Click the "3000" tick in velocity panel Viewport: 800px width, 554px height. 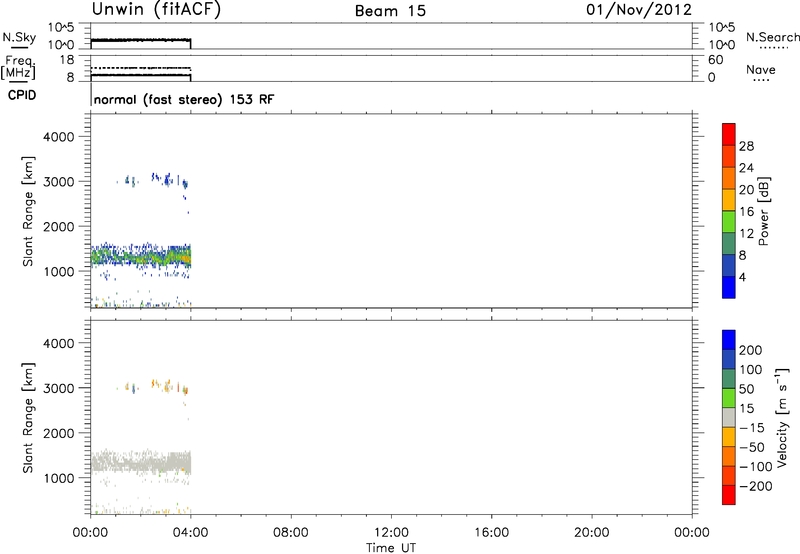(59, 388)
